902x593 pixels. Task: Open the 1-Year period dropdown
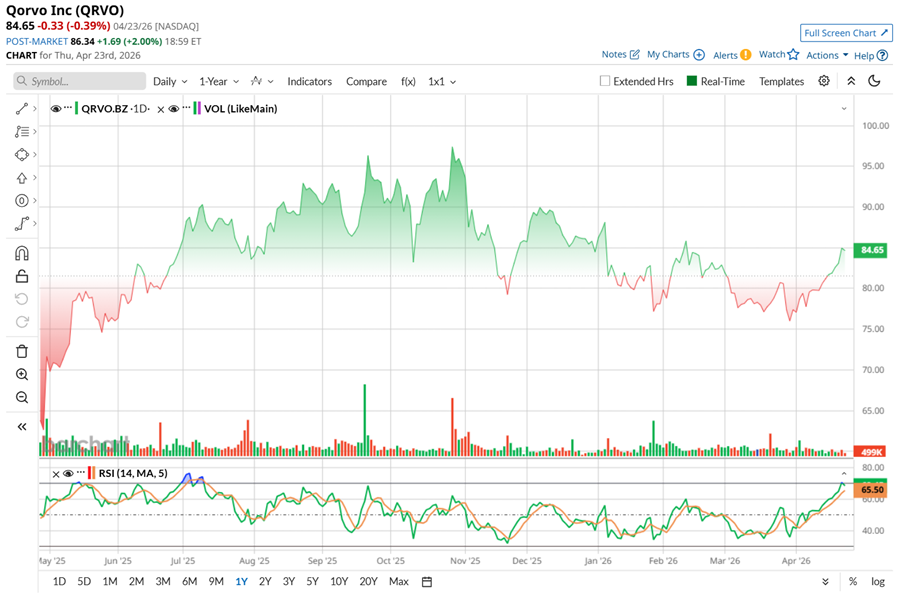point(219,82)
